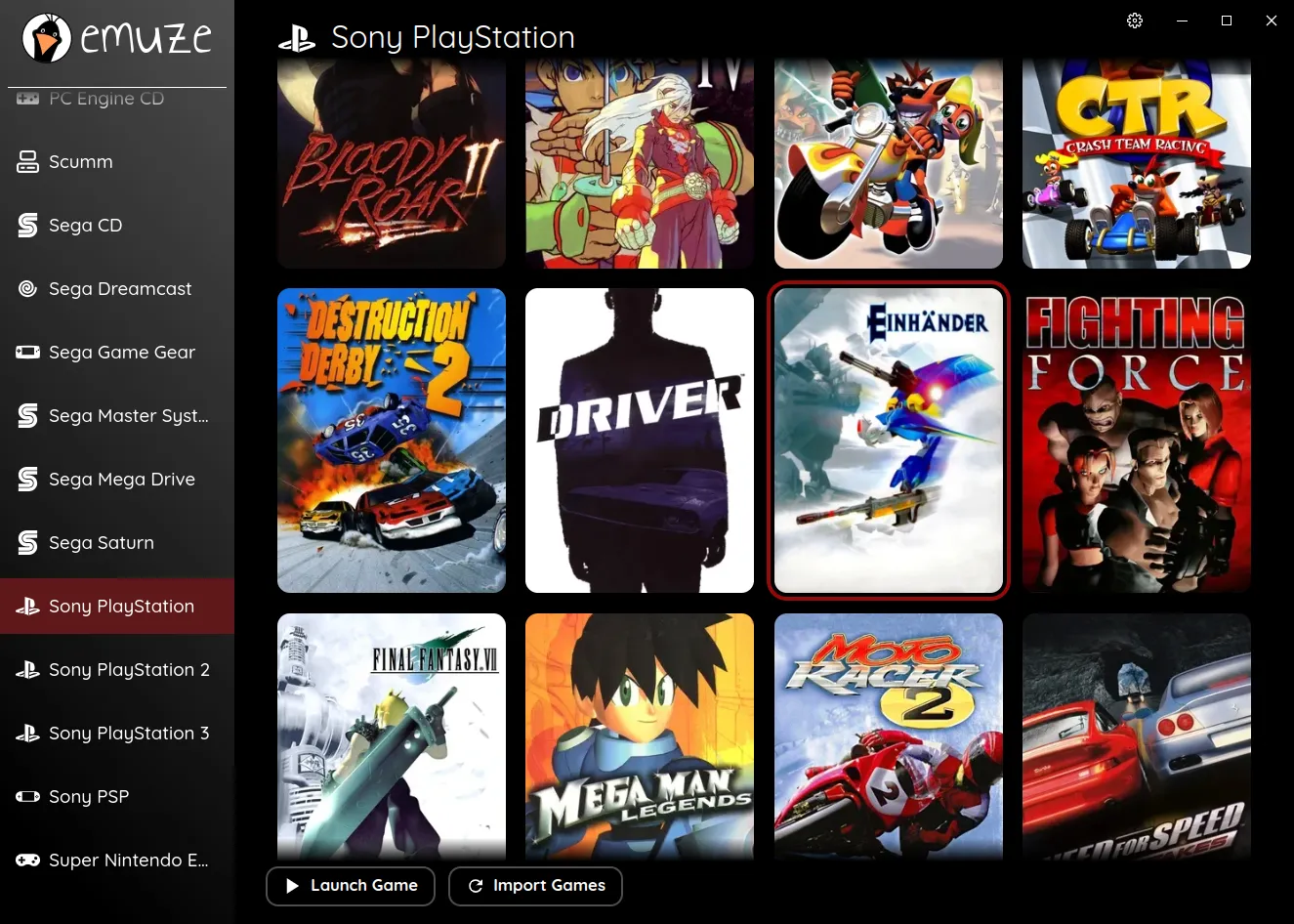This screenshot has height=924, width=1294.
Task: Click the Sega Game Gear handheld icon
Action: (27, 353)
